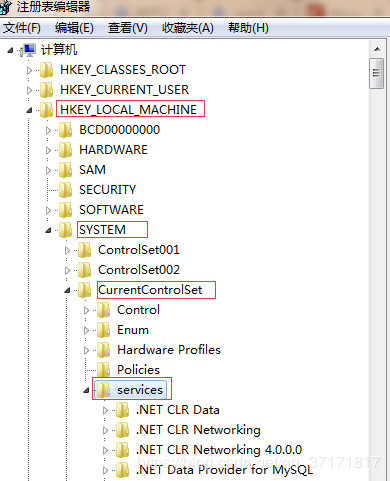390x481 pixels.
Task: Collapse SYSTEM node arrow
Action: coord(48,230)
